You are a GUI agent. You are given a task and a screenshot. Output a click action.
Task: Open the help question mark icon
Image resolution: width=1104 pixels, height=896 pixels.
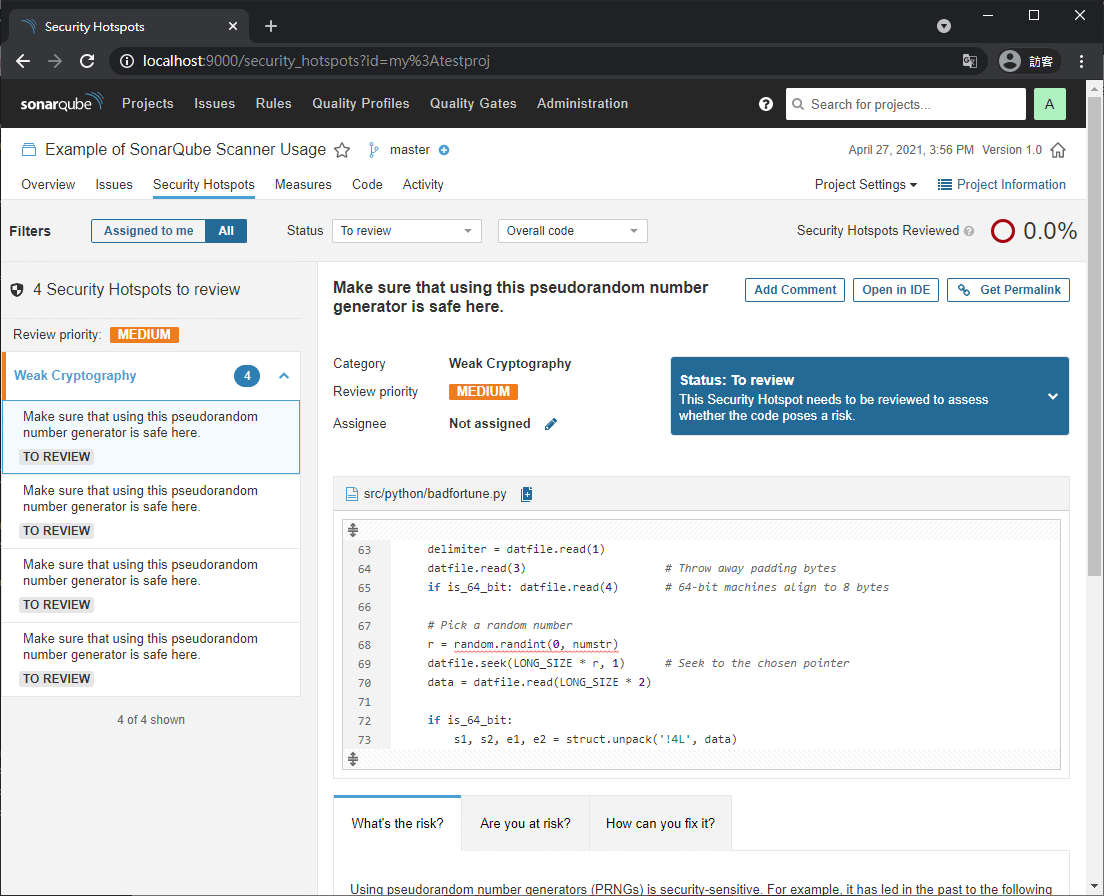765,104
